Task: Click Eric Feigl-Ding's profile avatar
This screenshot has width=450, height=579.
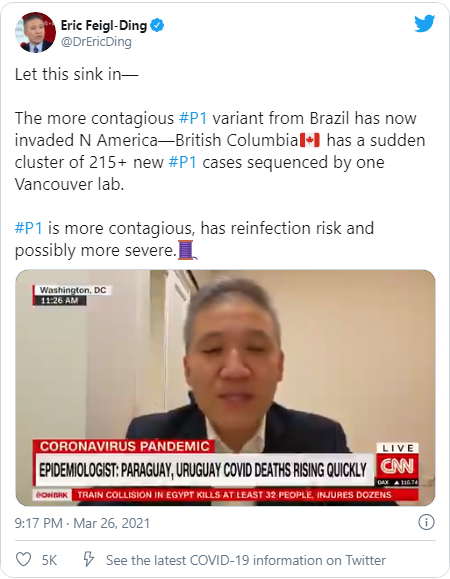Action: [35, 32]
